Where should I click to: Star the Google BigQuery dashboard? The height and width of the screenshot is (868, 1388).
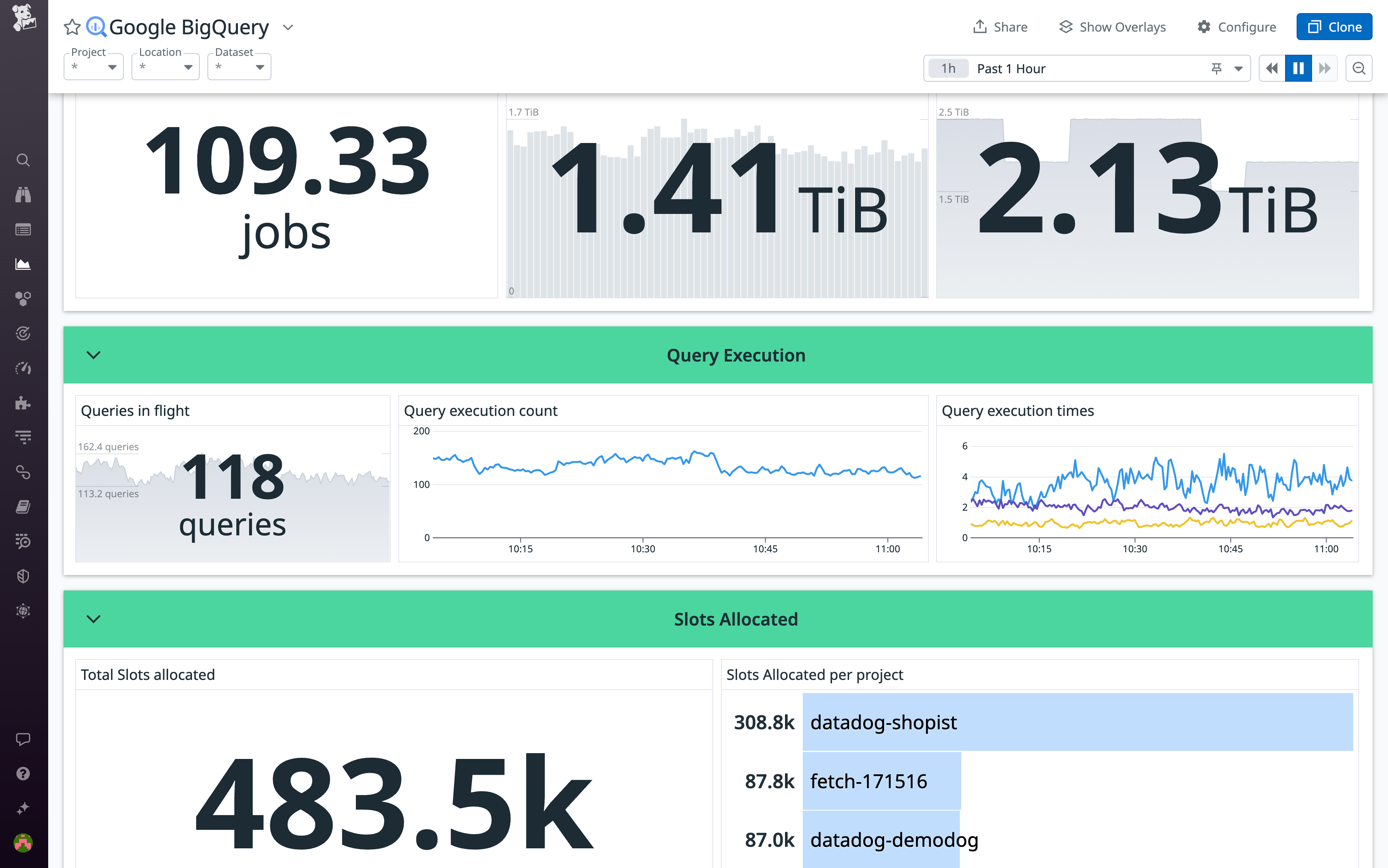point(72,27)
